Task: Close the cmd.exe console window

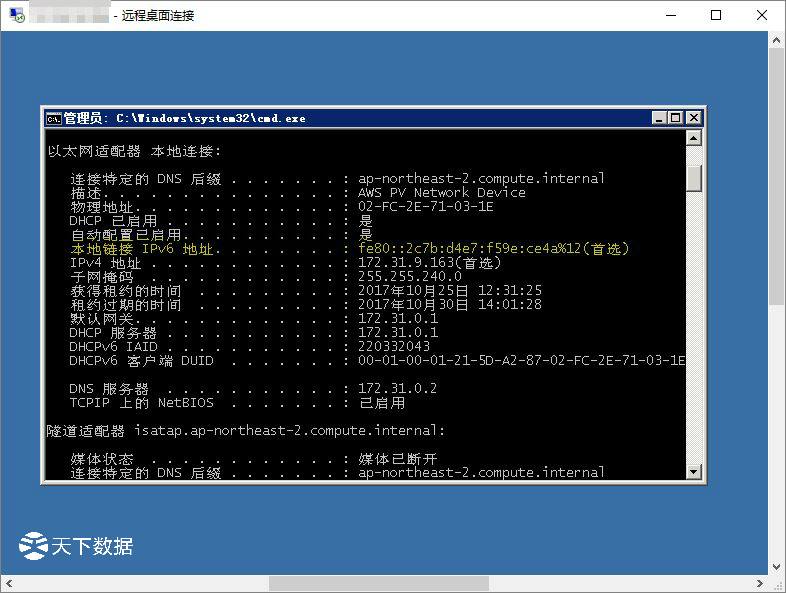Action: click(x=693, y=118)
